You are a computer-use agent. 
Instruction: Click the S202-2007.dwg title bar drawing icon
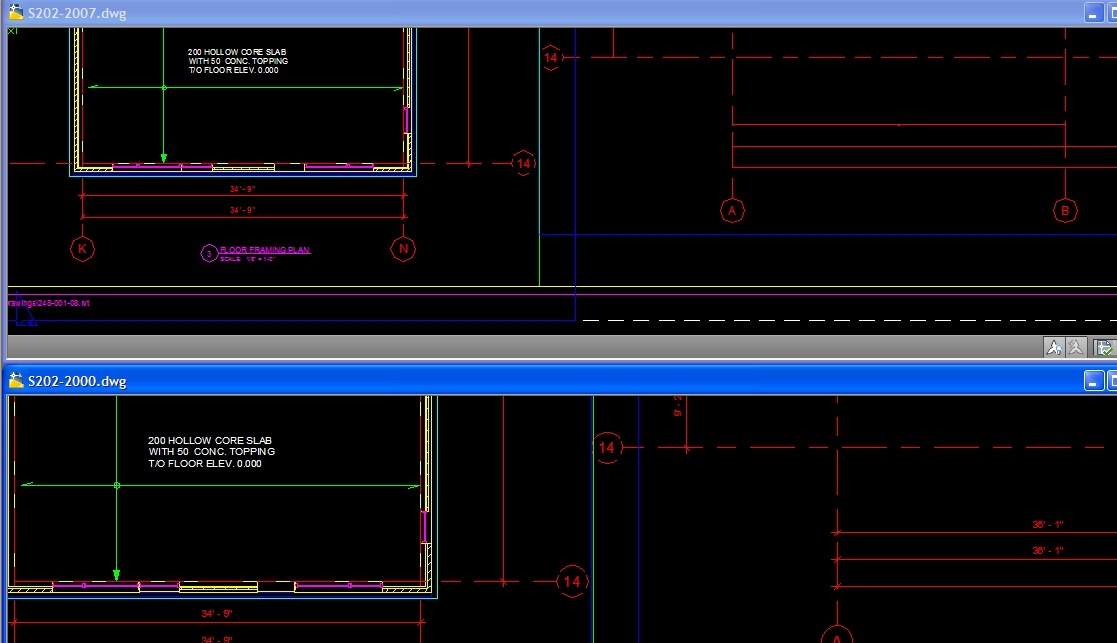click(16, 12)
